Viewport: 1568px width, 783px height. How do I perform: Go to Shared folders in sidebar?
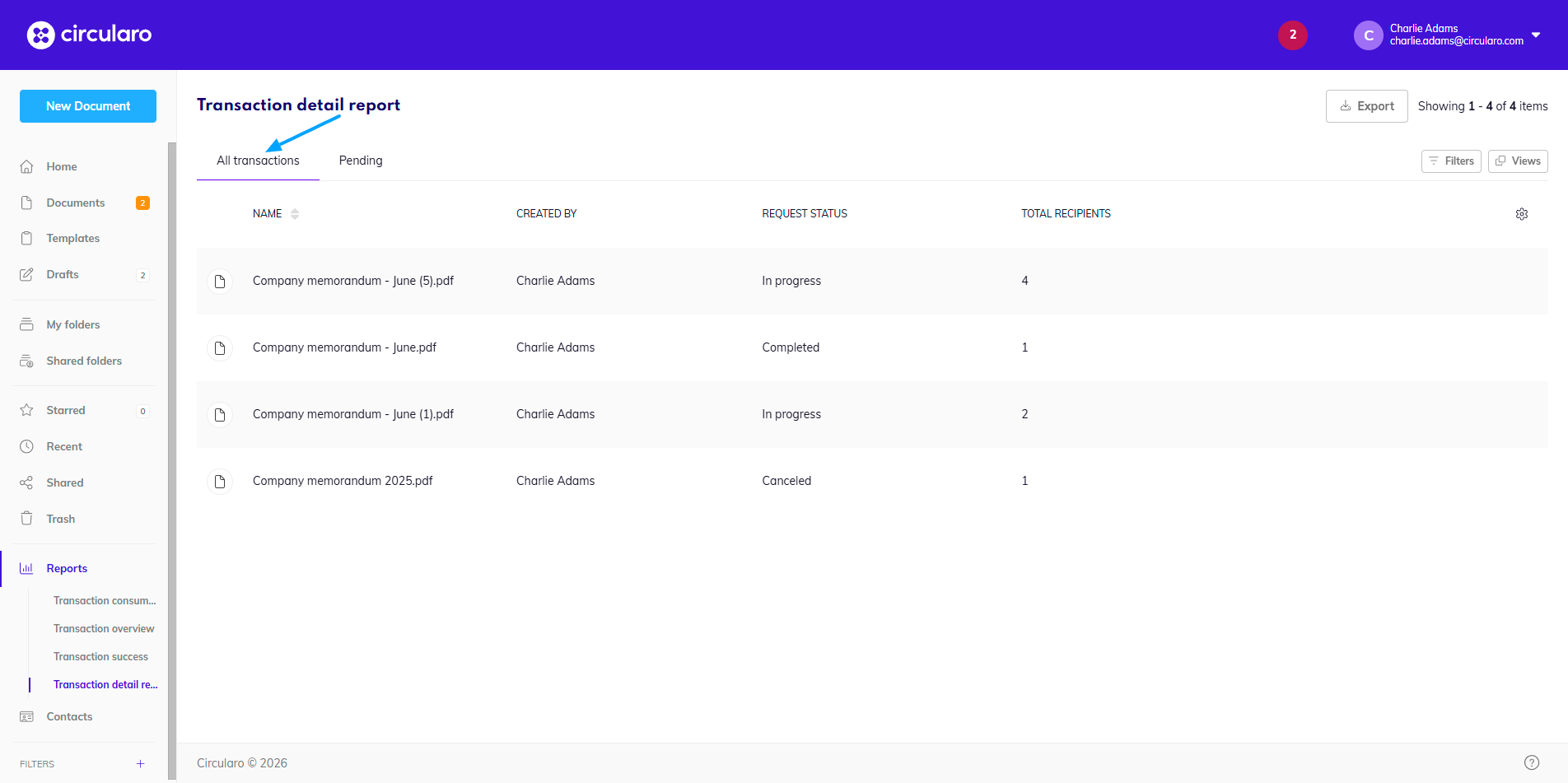[x=84, y=361]
